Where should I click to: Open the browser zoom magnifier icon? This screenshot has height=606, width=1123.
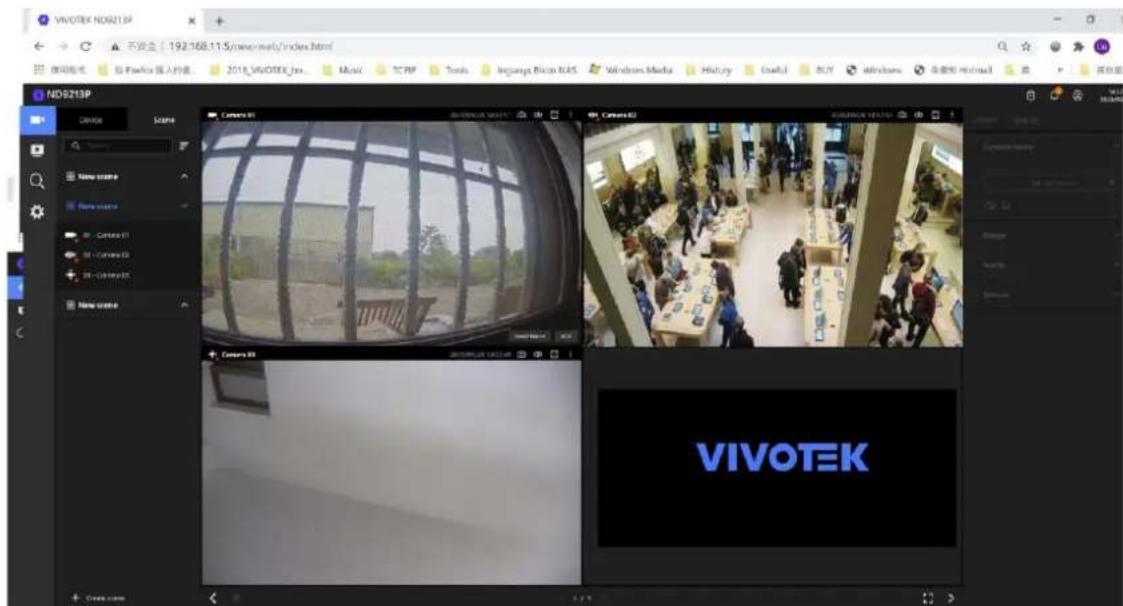tap(1003, 47)
